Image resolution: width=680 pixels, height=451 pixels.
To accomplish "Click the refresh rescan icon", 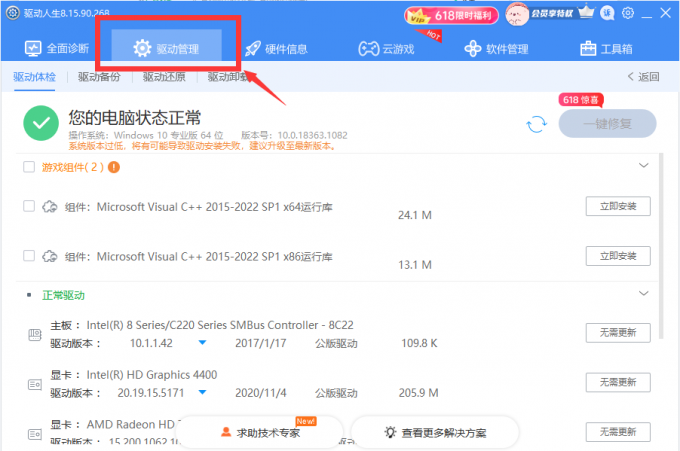I will pos(536,124).
